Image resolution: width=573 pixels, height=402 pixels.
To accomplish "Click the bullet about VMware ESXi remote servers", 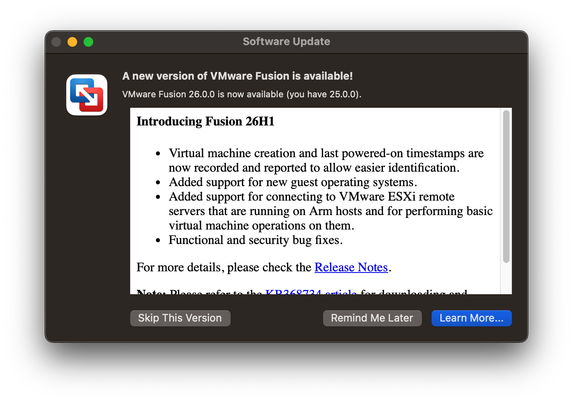I will [330, 211].
